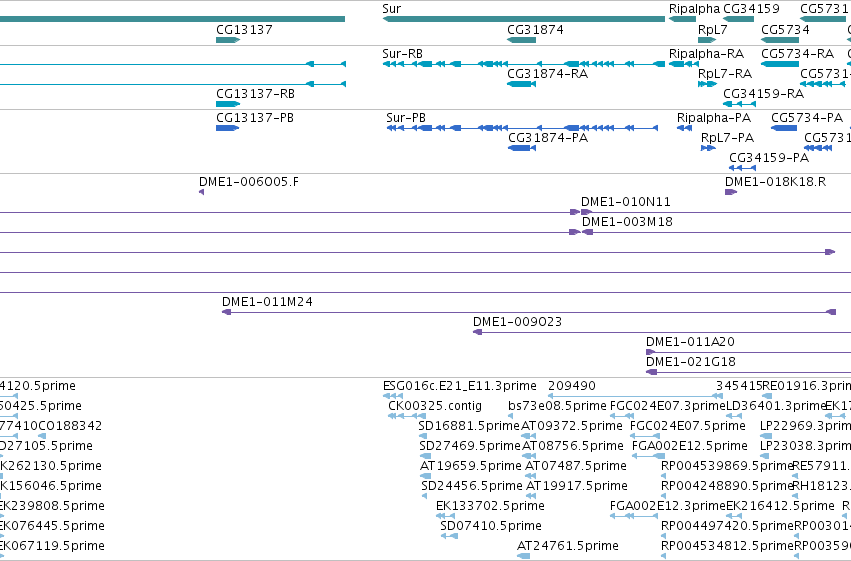Select the DME1-006O05.F clone label
This screenshot has width=851, height=561.
pyautogui.click(x=249, y=182)
